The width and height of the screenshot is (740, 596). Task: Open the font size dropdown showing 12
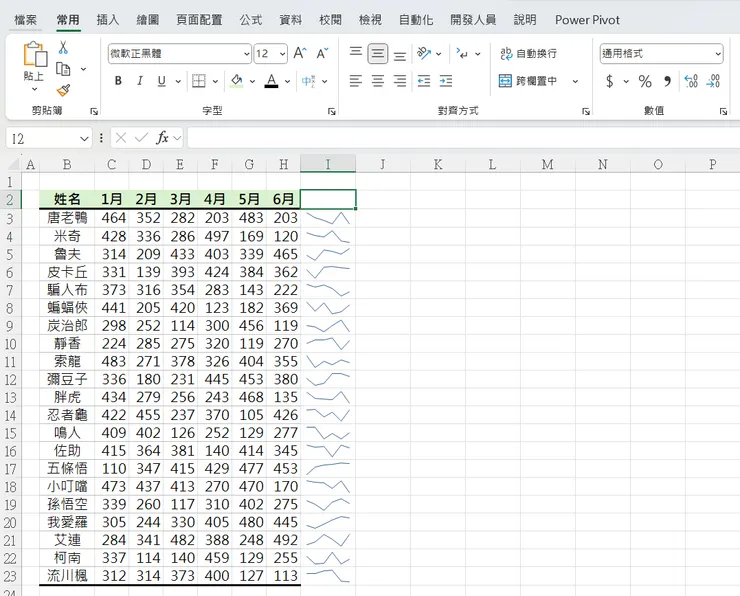point(282,54)
